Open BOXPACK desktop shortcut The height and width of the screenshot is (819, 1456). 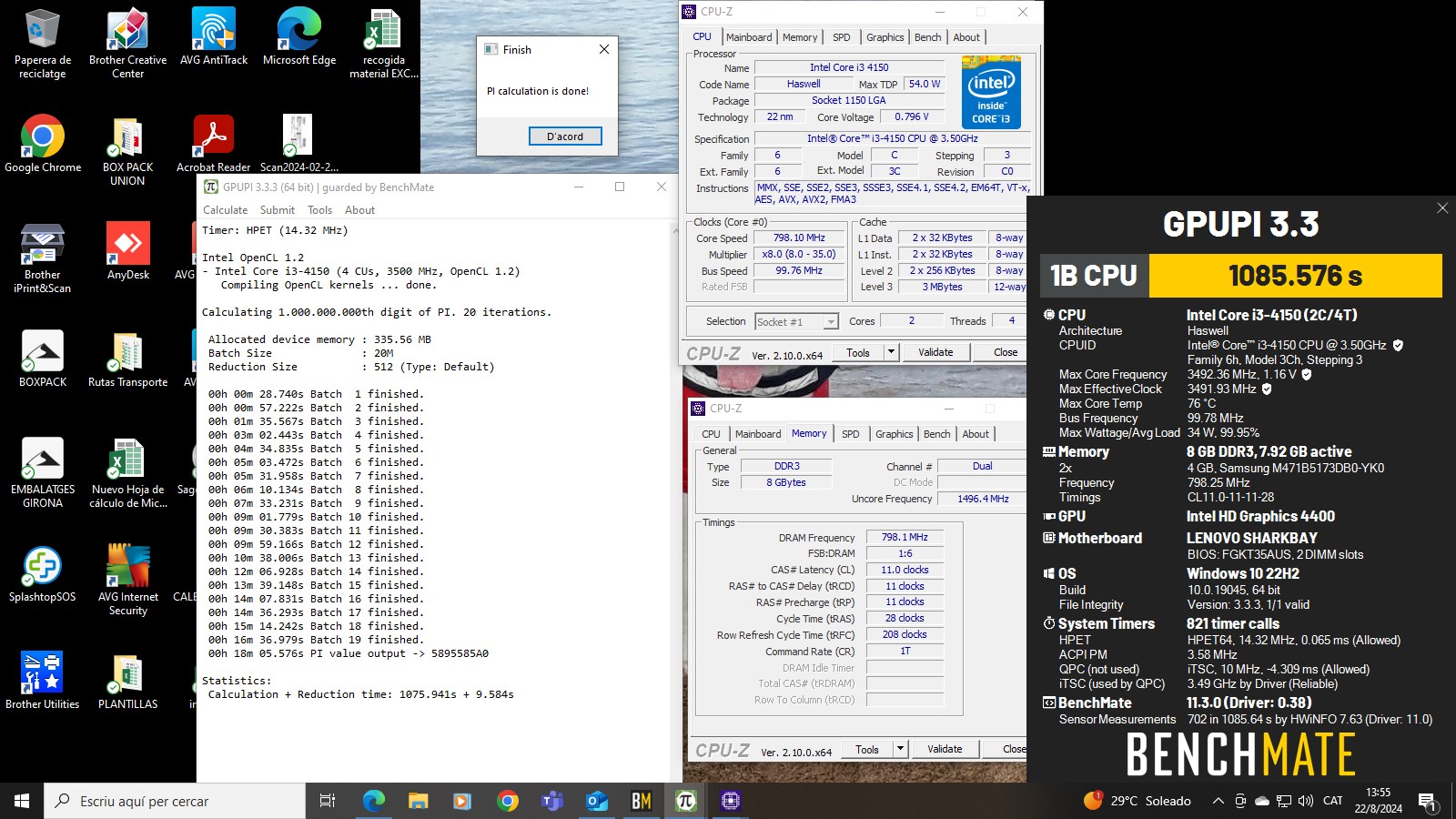tap(43, 359)
